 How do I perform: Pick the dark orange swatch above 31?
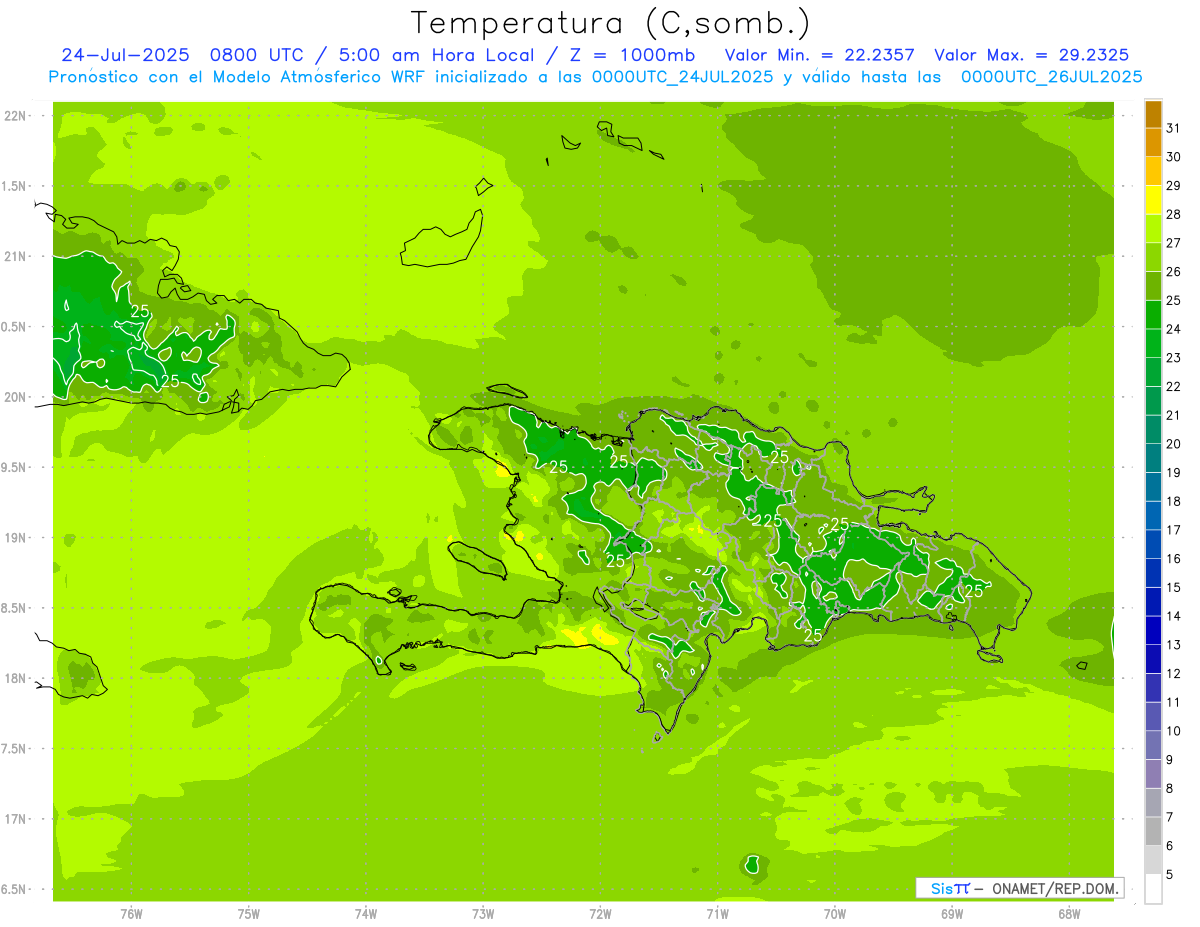1153,114
